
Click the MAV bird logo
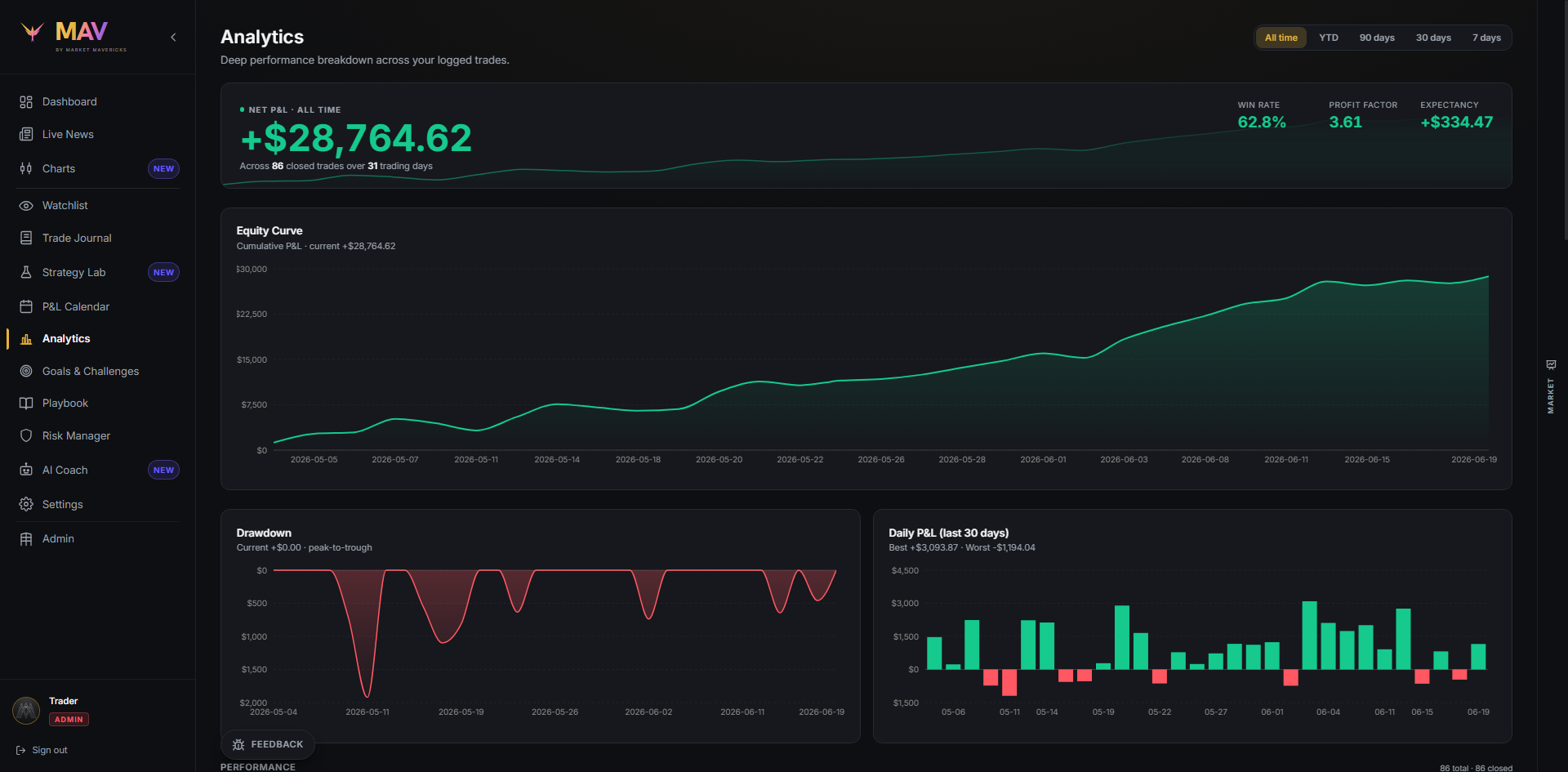[x=33, y=31]
